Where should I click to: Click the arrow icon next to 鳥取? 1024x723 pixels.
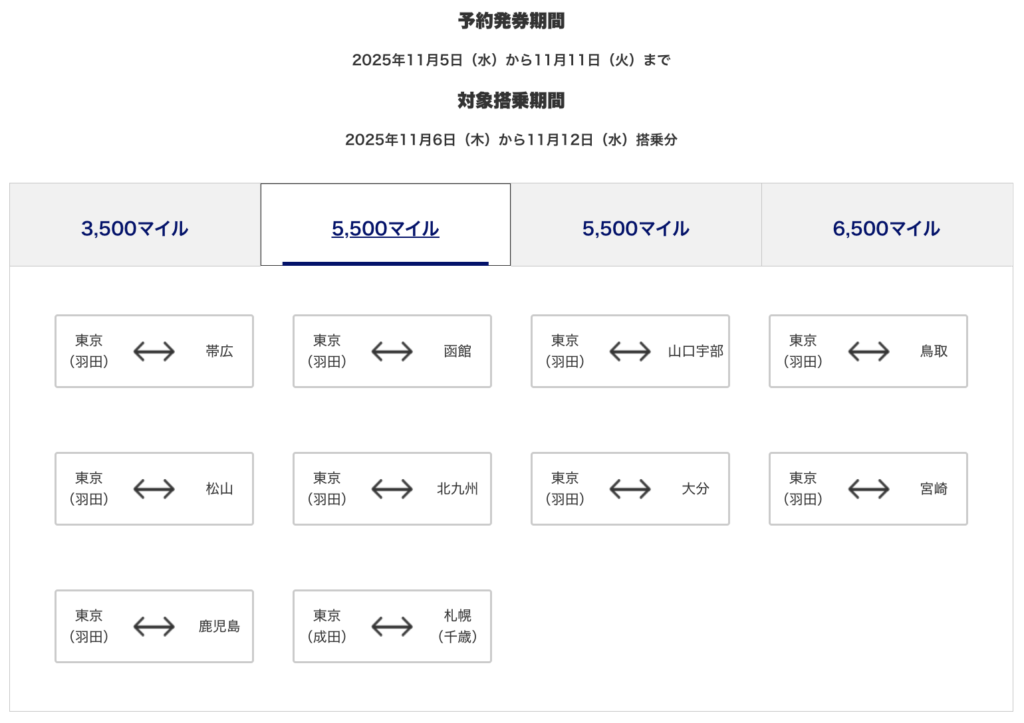868,351
